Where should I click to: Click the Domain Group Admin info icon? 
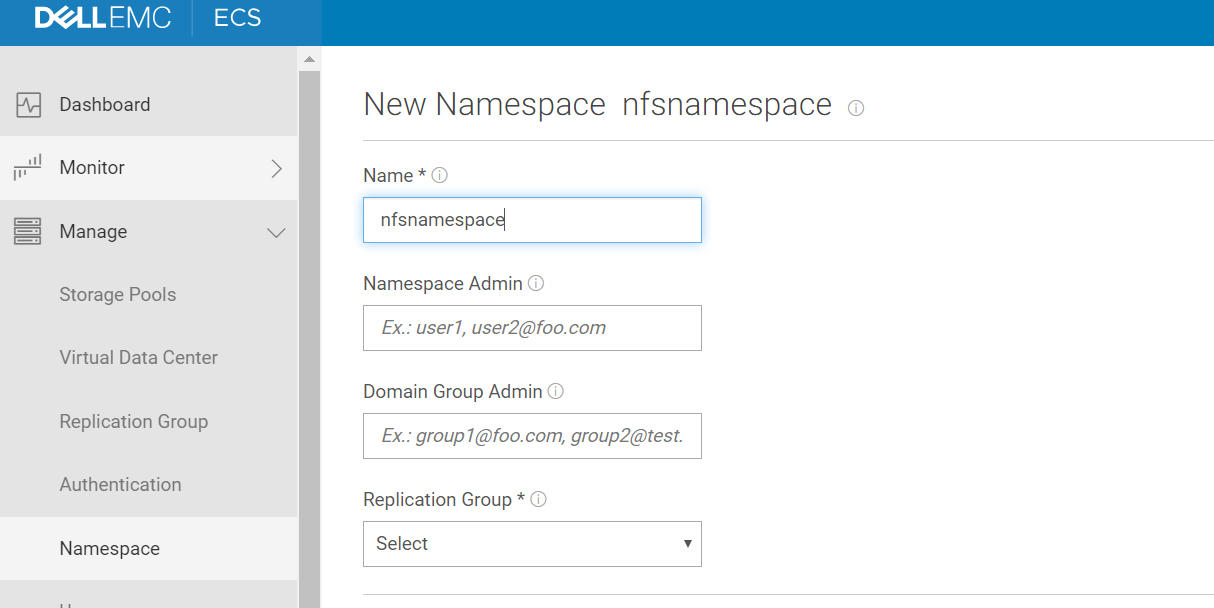coord(555,391)
